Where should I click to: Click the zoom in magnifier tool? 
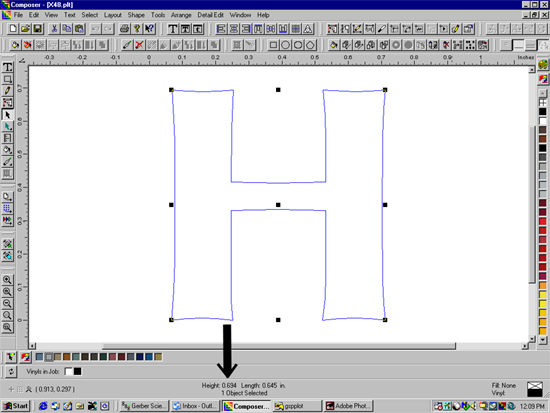coord(7,280)
